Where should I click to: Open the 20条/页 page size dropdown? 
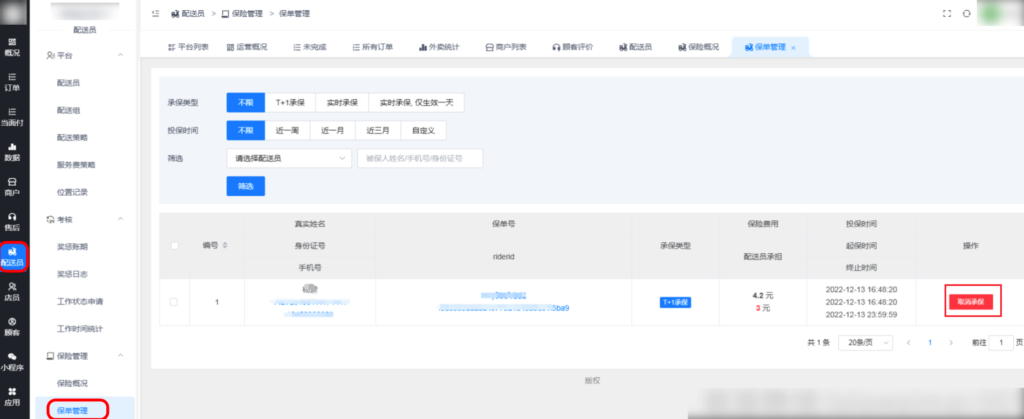pos(866,343)
